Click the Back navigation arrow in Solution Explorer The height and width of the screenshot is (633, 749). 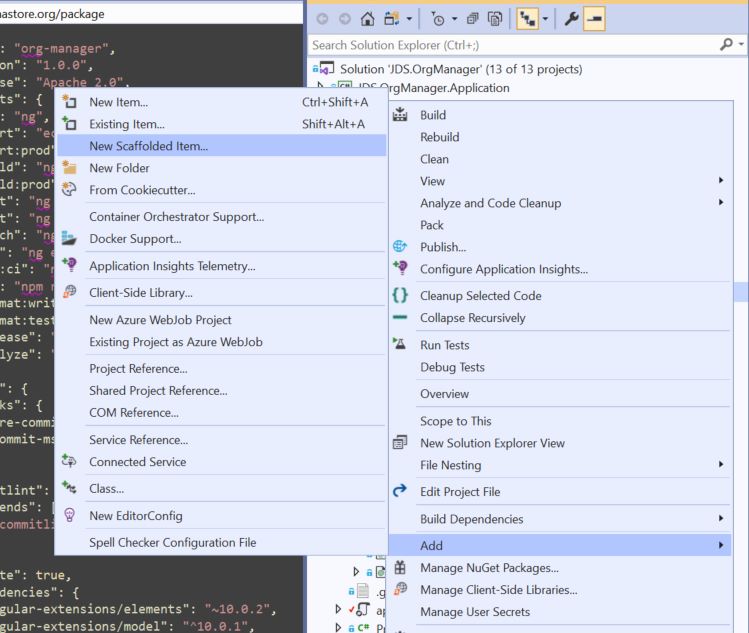point(322,19)
